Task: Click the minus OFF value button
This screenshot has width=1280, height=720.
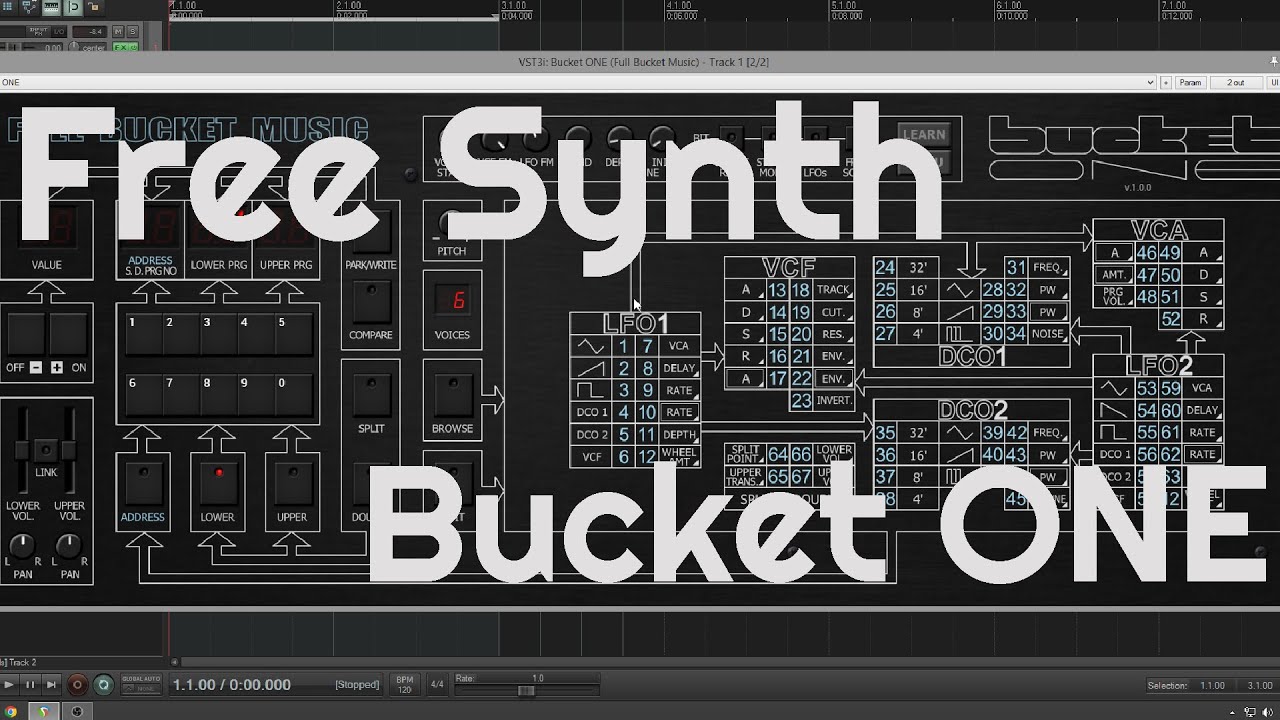Action: [x=27, y=336]
